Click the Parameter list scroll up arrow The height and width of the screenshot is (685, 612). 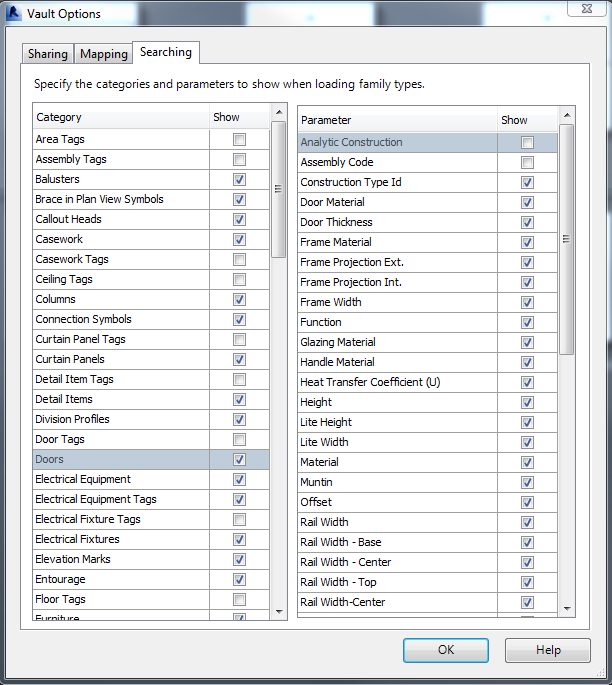click(567, 115)
